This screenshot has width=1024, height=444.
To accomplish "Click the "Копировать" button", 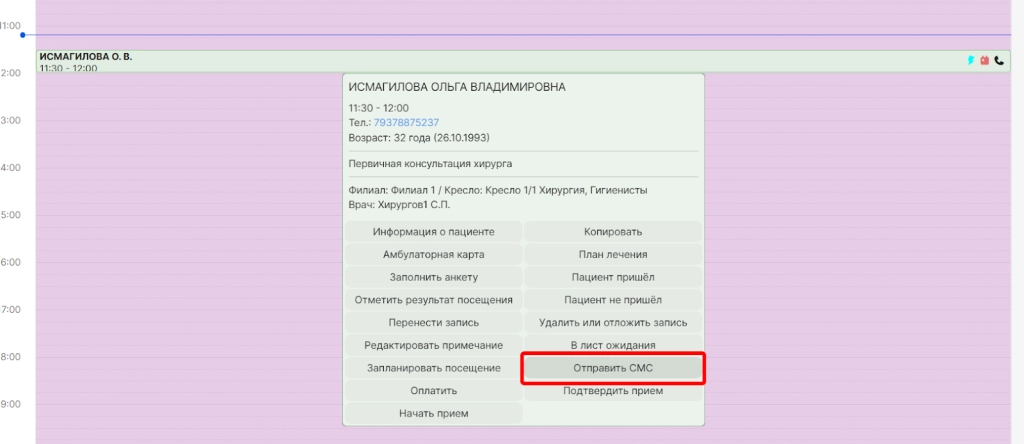I will 613,232.
